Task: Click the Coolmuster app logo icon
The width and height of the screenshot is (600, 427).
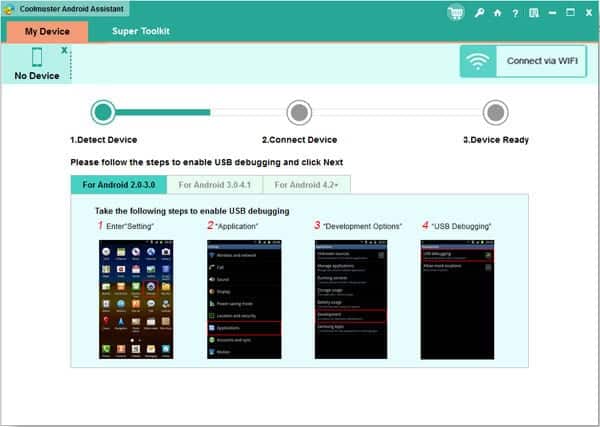Action: pyautogui.click(x=9, y=9)
